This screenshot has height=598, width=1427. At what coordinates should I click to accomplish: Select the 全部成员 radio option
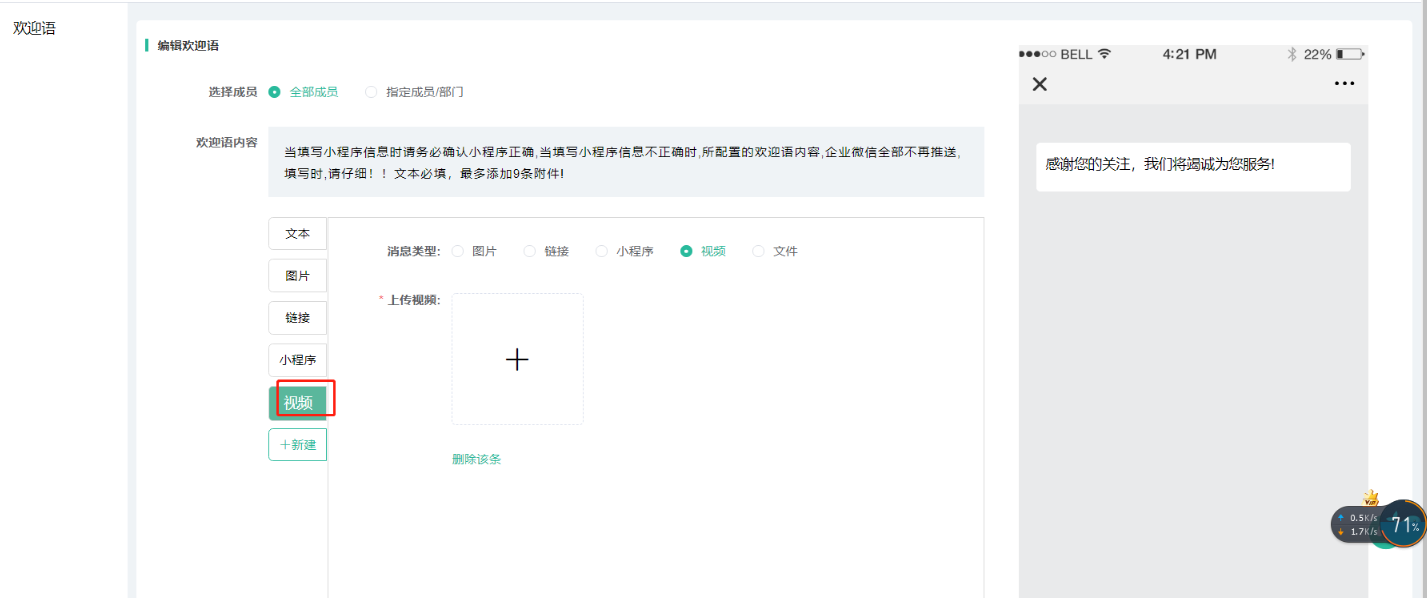(275, 92)
